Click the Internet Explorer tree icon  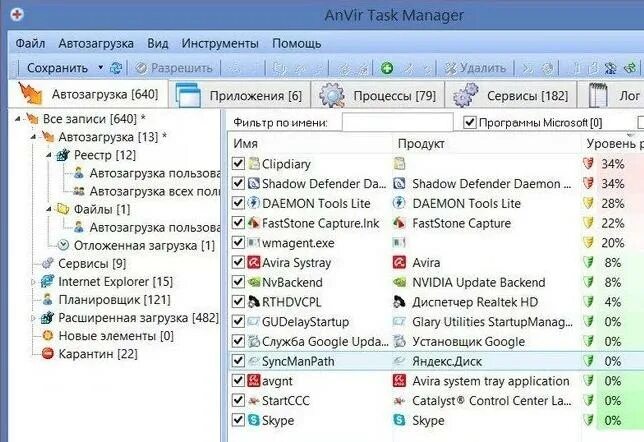pyautogui.click(x=48, y=281)
